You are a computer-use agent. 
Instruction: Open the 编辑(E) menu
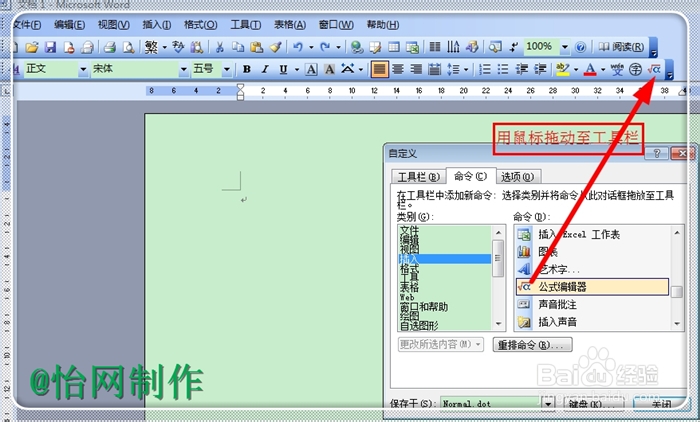pyautogui.click(x=70, y=25)
